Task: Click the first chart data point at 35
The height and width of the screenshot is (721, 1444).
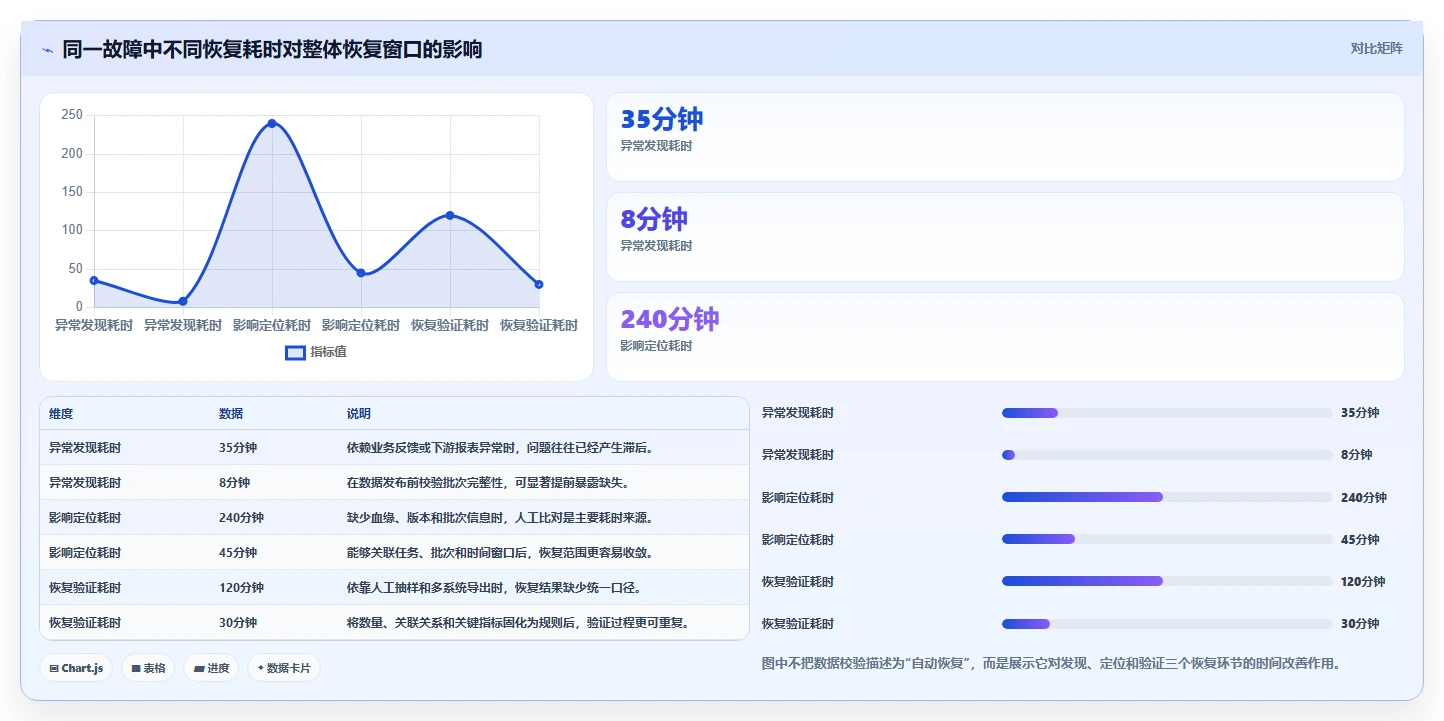Action: coord(94,280)
